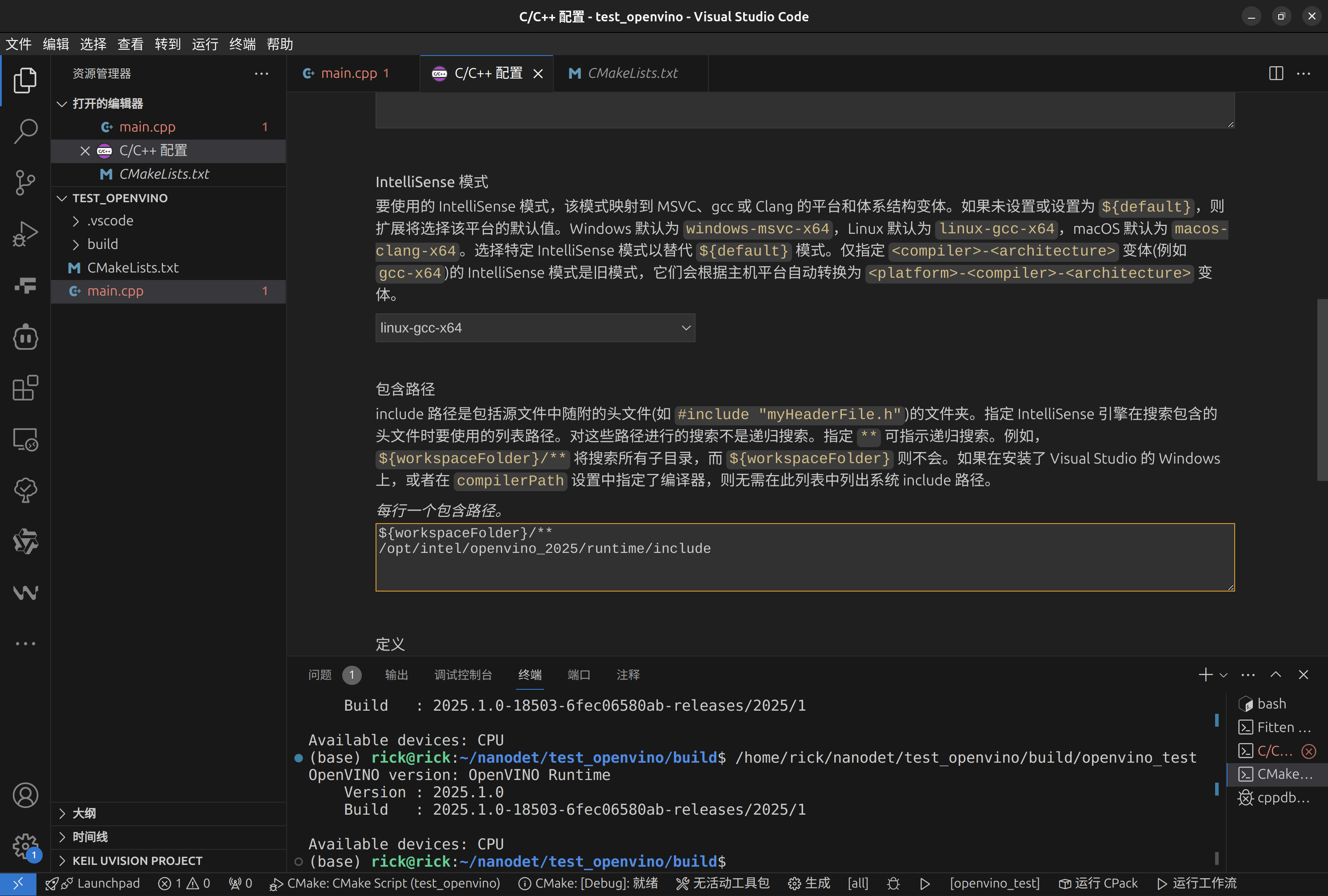Click the CMake debug bug icon in status bar
Image resolution: width=1328 pixels, height=896 pixels.
click(893, 884)
